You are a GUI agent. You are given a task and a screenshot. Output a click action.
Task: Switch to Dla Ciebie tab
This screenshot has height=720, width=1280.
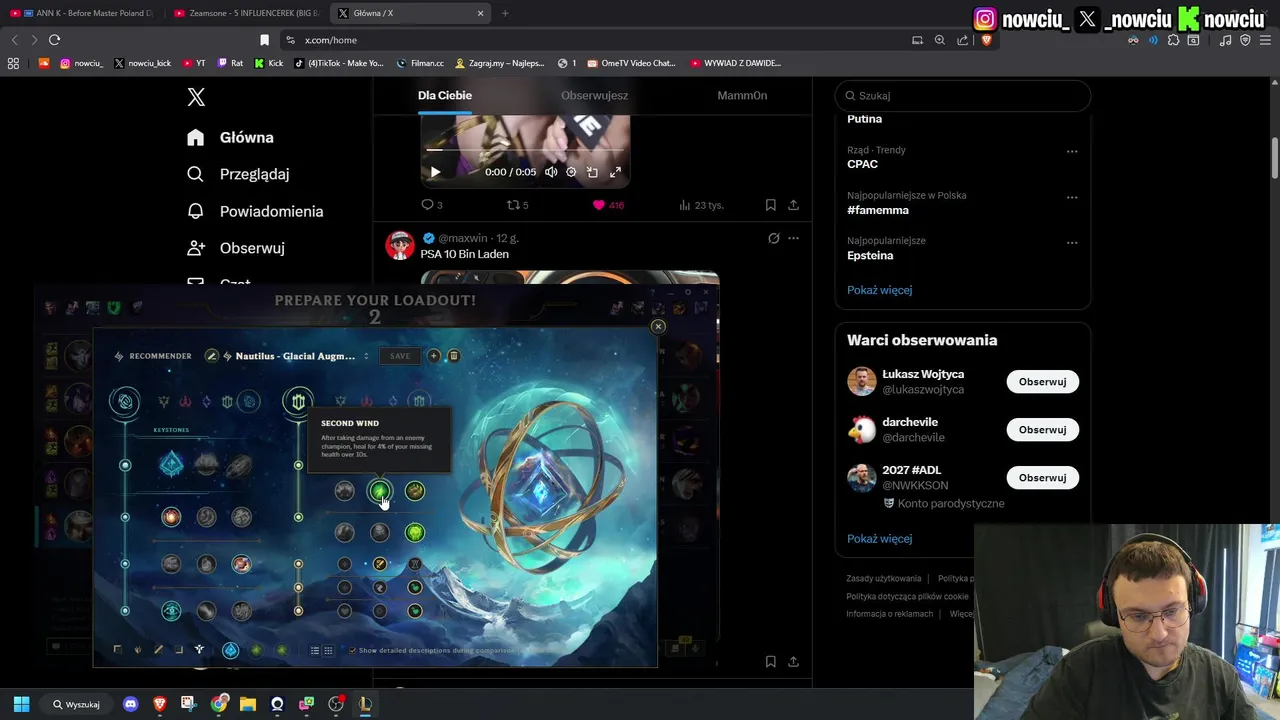point(445,95)
